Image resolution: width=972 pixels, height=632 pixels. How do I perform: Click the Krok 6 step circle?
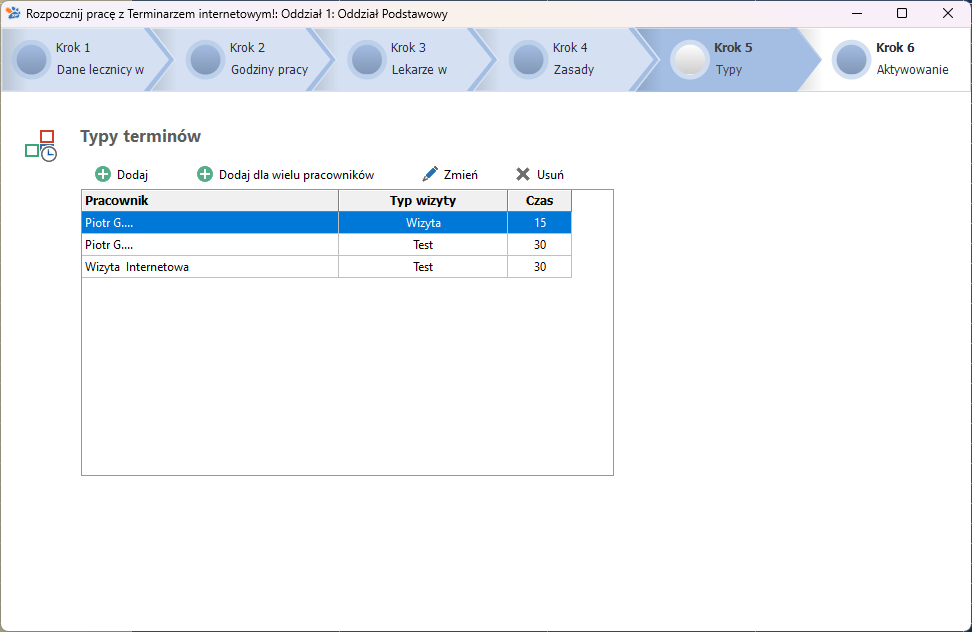tap(851, 59)
